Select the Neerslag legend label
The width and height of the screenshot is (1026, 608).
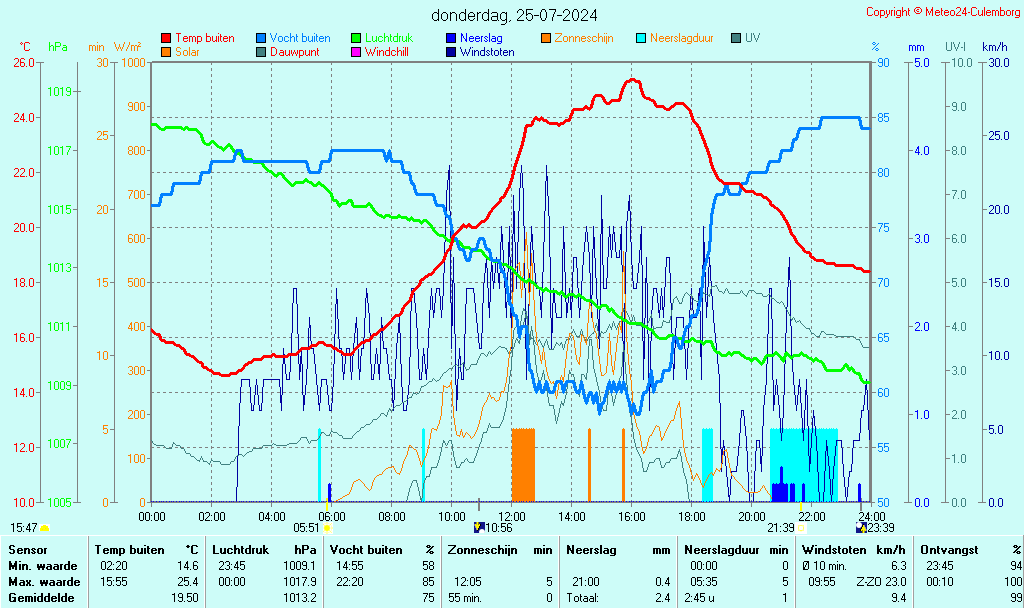(480, 38)
